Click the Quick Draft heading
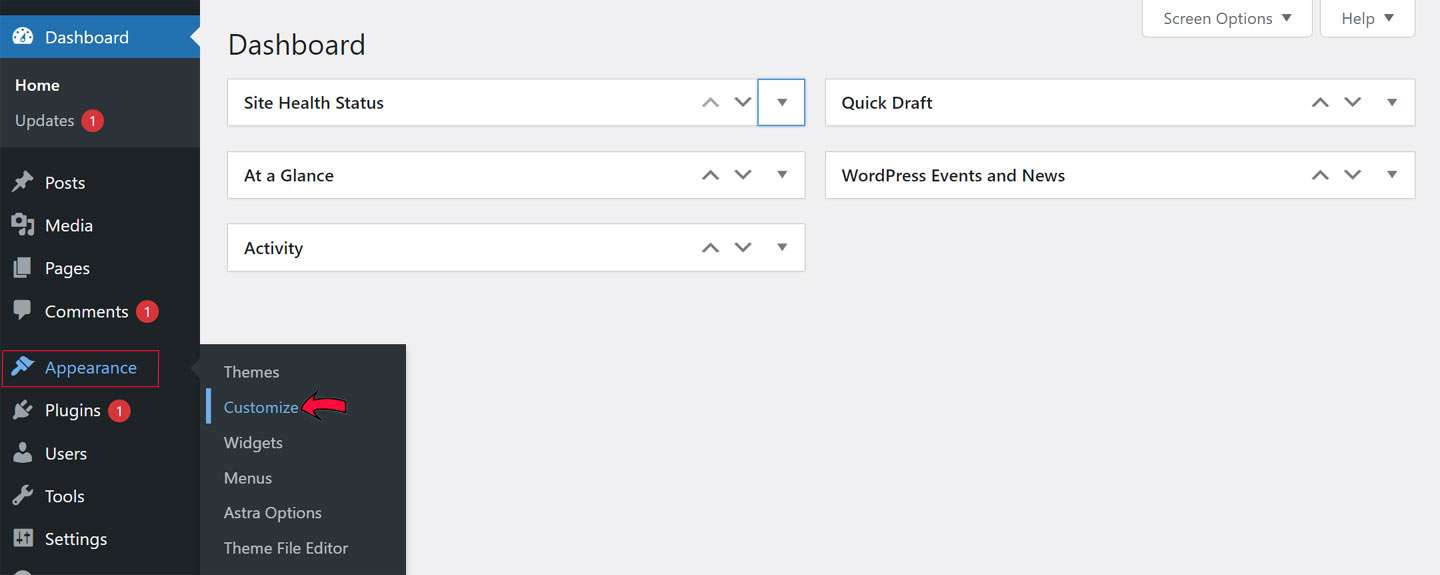 pos(887,102)
